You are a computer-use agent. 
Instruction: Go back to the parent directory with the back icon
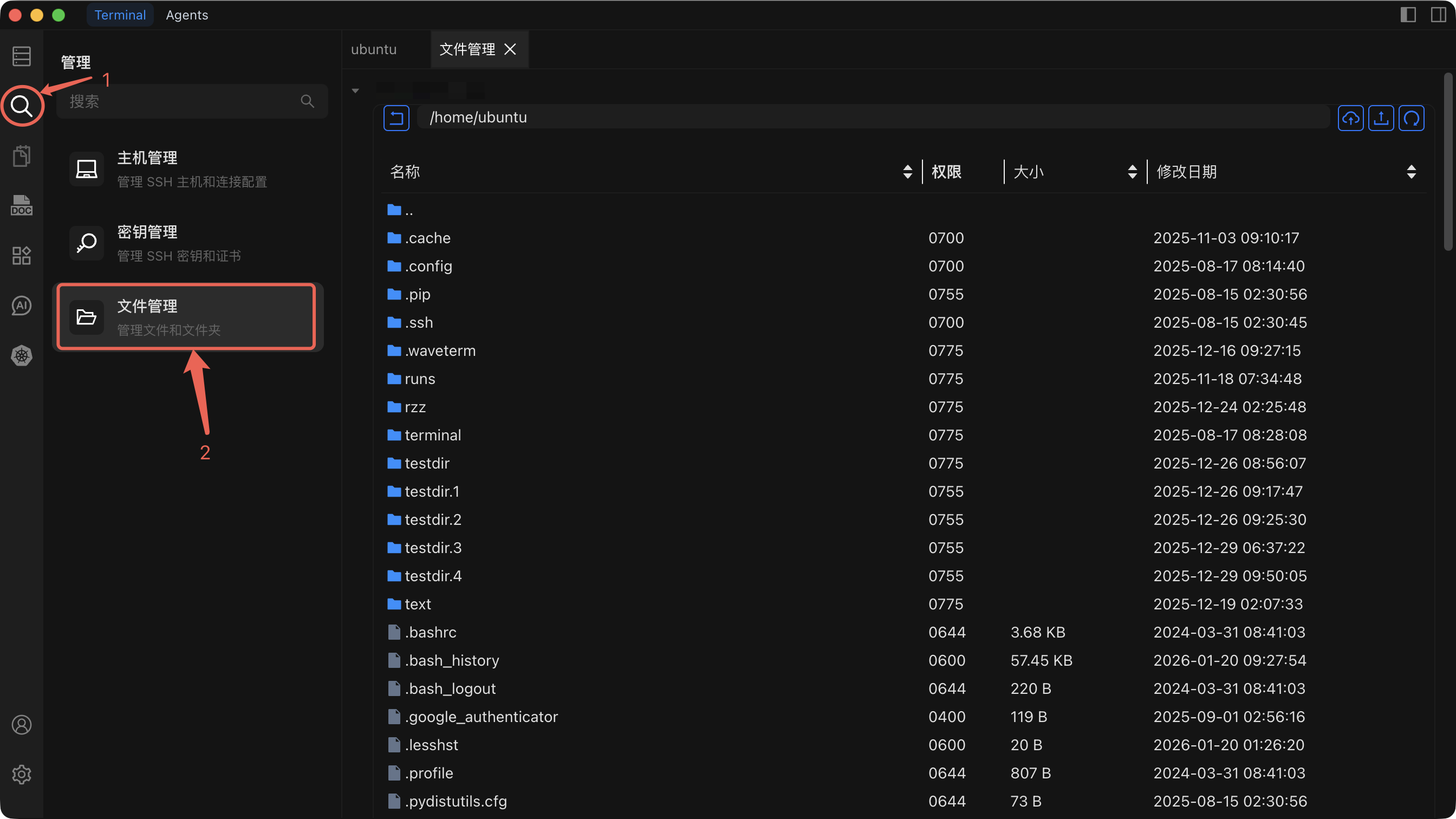coord(396,118)
